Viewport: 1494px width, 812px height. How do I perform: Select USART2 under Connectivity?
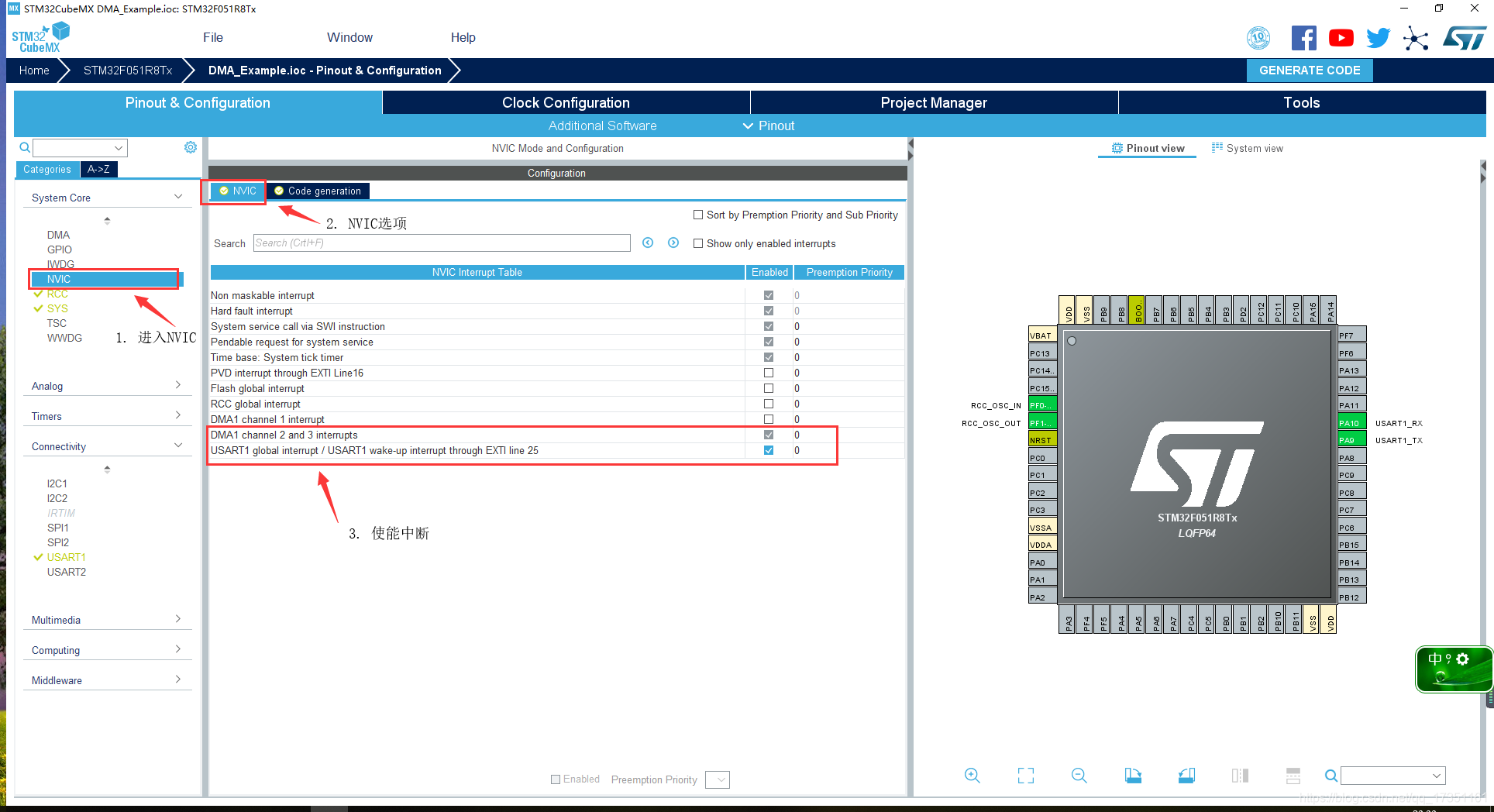(67, 572)
